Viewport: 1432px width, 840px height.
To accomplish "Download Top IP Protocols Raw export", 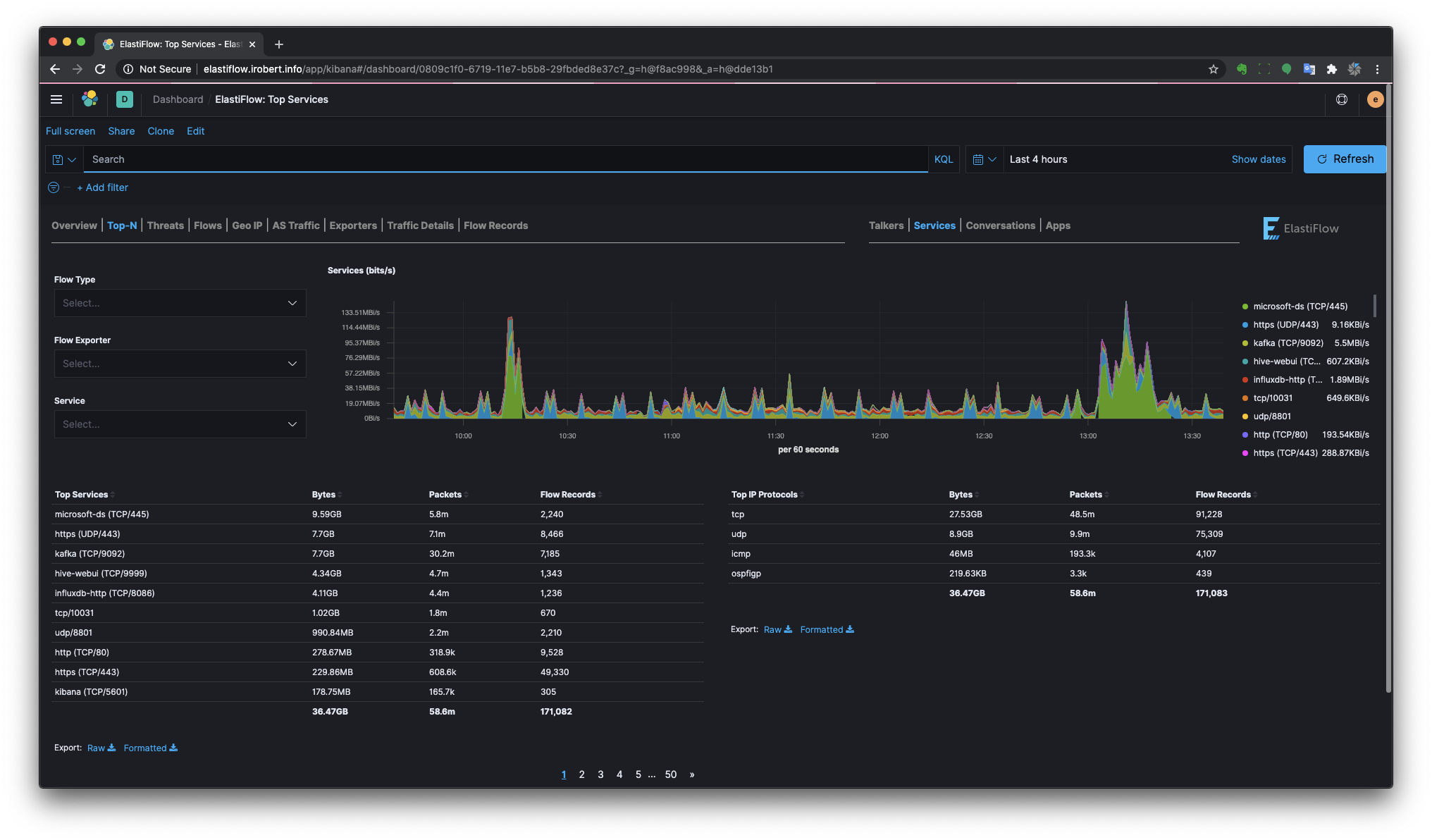I will (778, 630).
